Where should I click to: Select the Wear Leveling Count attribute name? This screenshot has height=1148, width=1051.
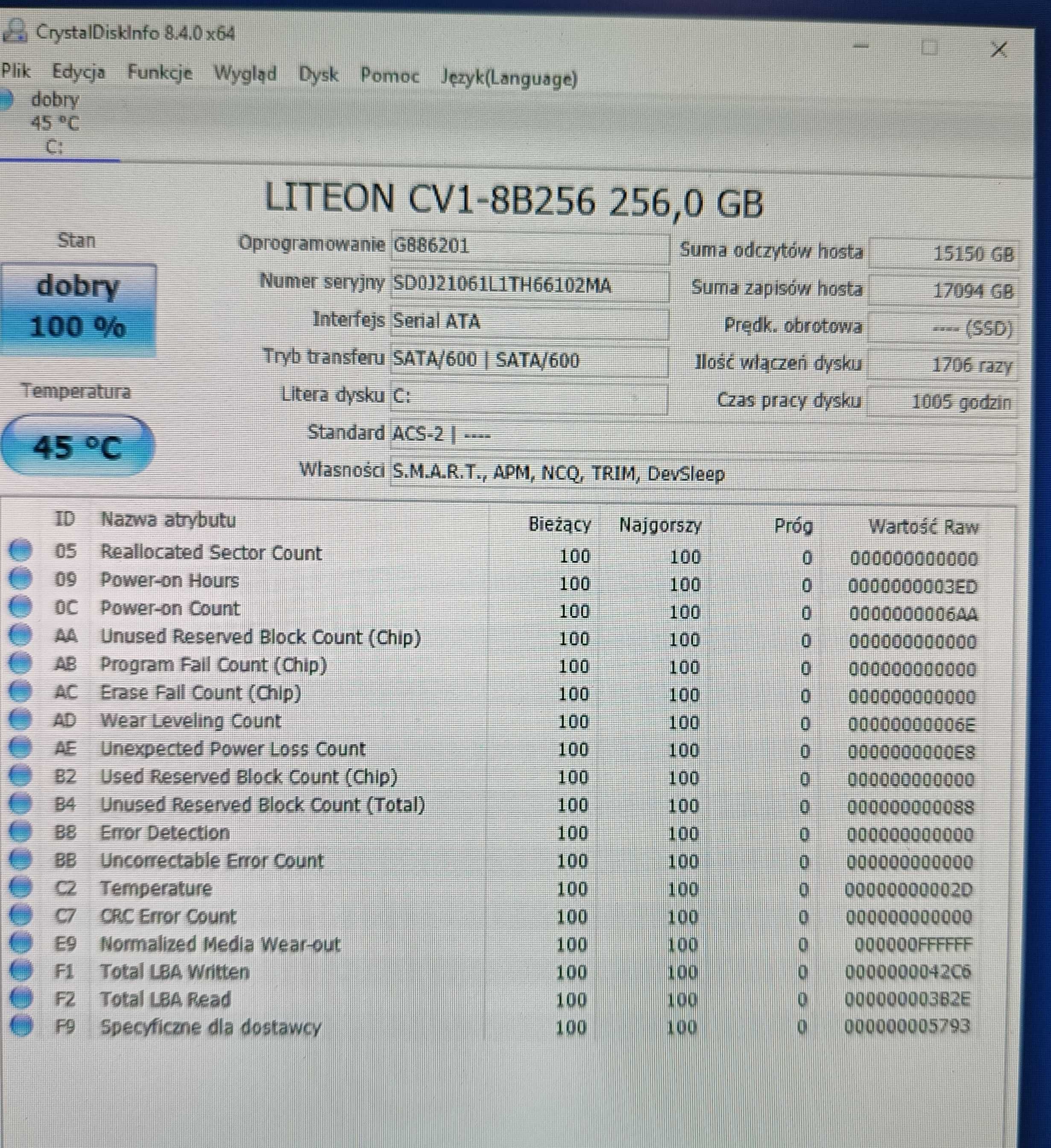click(191, 721)
